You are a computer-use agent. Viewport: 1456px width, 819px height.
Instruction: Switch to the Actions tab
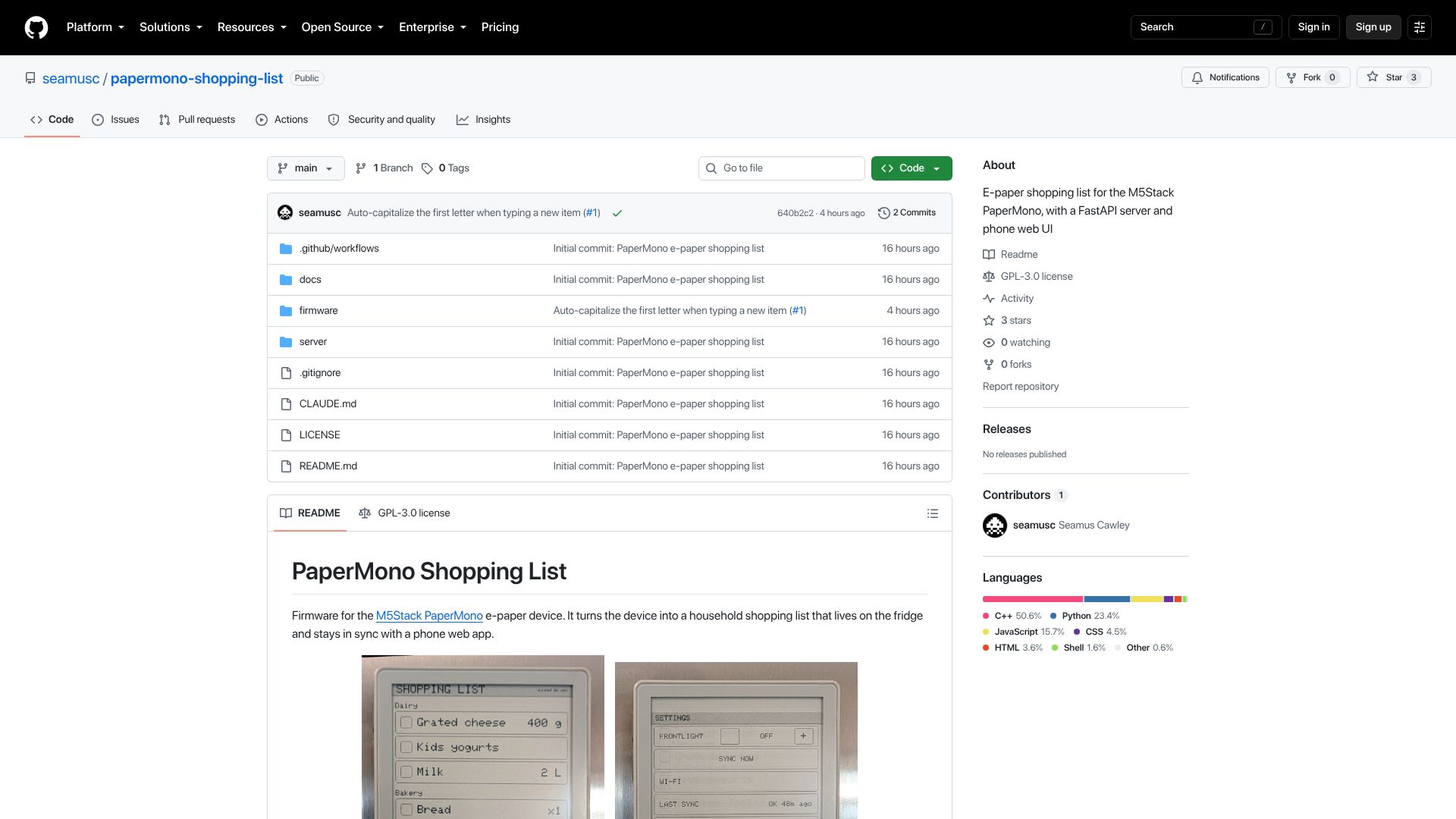pyautogui.click(x=282, y=120)
